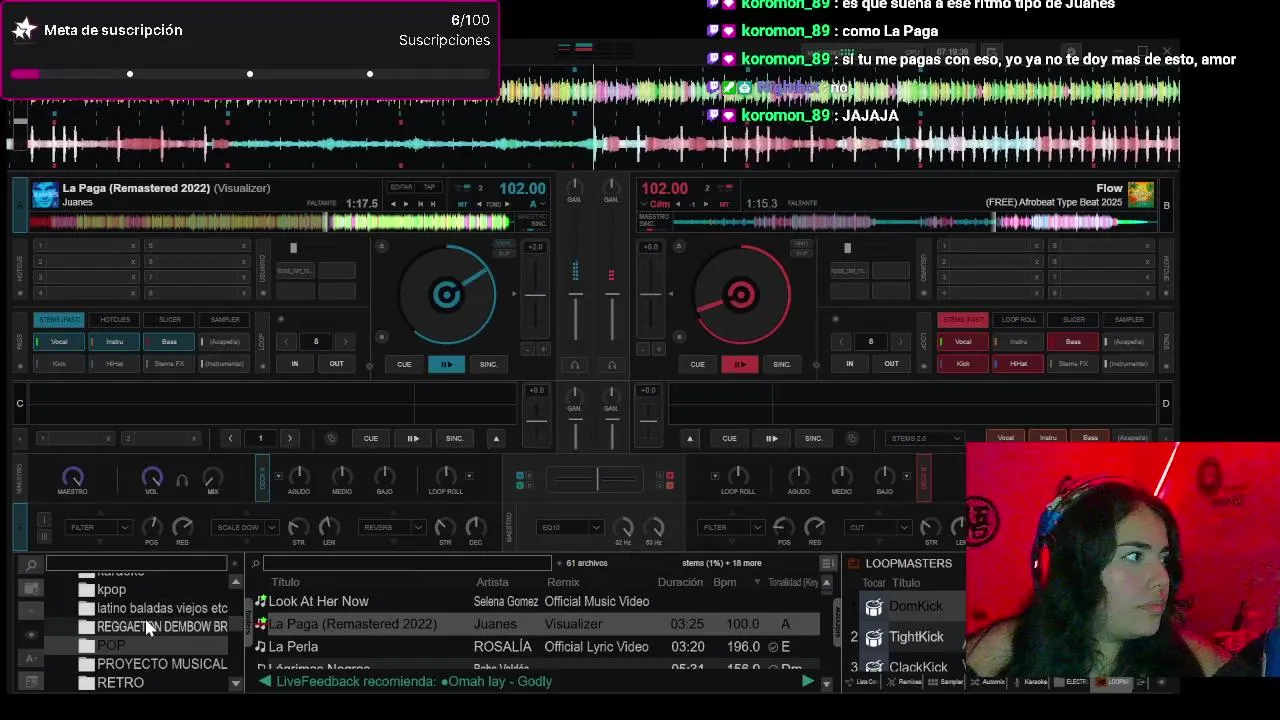This screenshot has width=1280, height=720.
Task: Select the La Perla track row
Action: (x=536, y=647)
